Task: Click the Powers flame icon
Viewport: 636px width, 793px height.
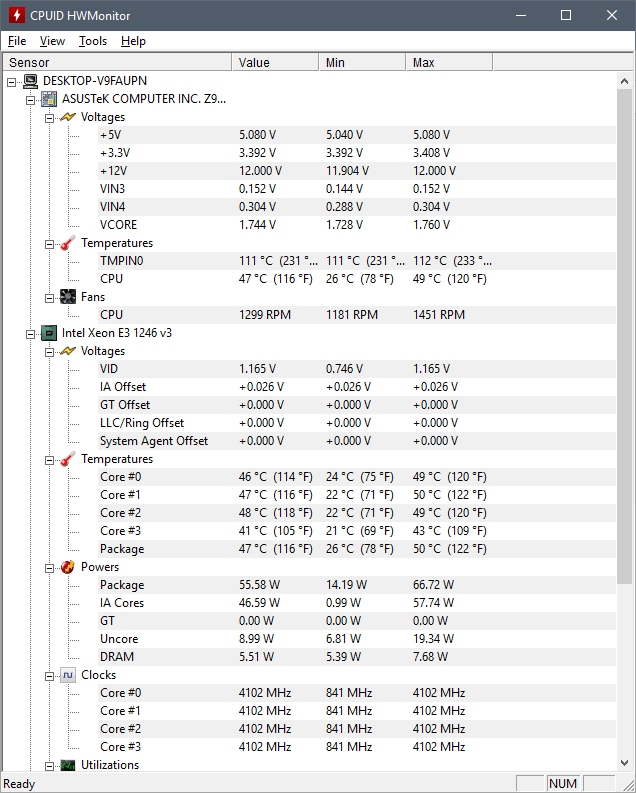Action: pos(68,567)
